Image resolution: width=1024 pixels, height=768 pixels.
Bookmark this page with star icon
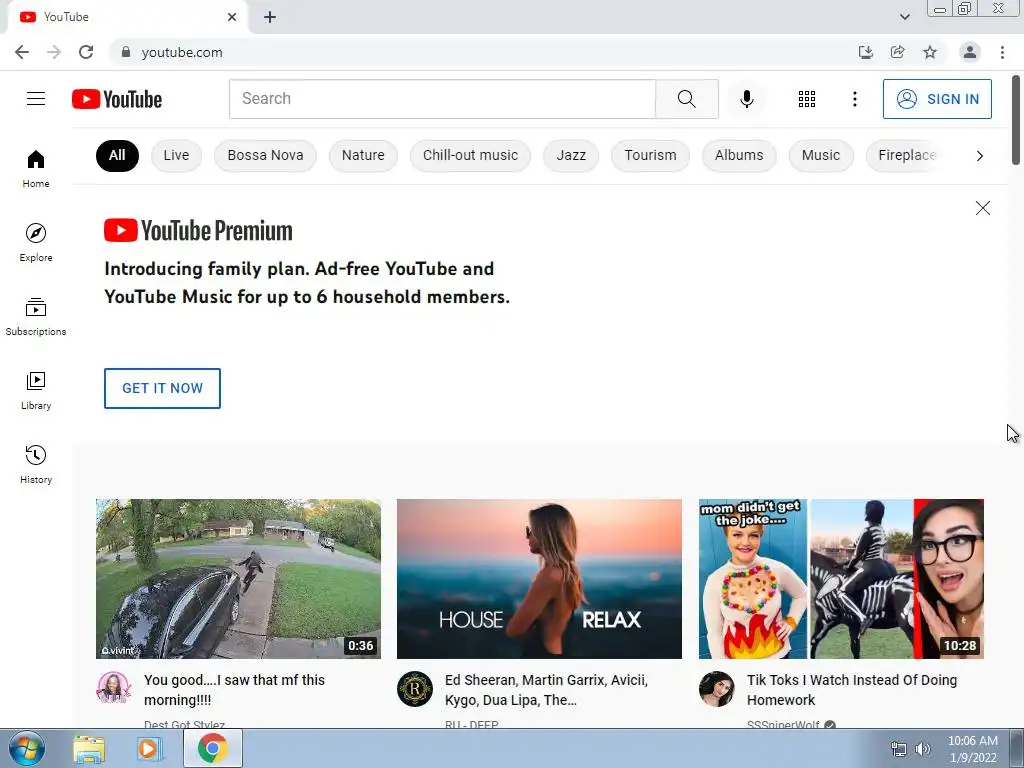click(x=930, y=52)
